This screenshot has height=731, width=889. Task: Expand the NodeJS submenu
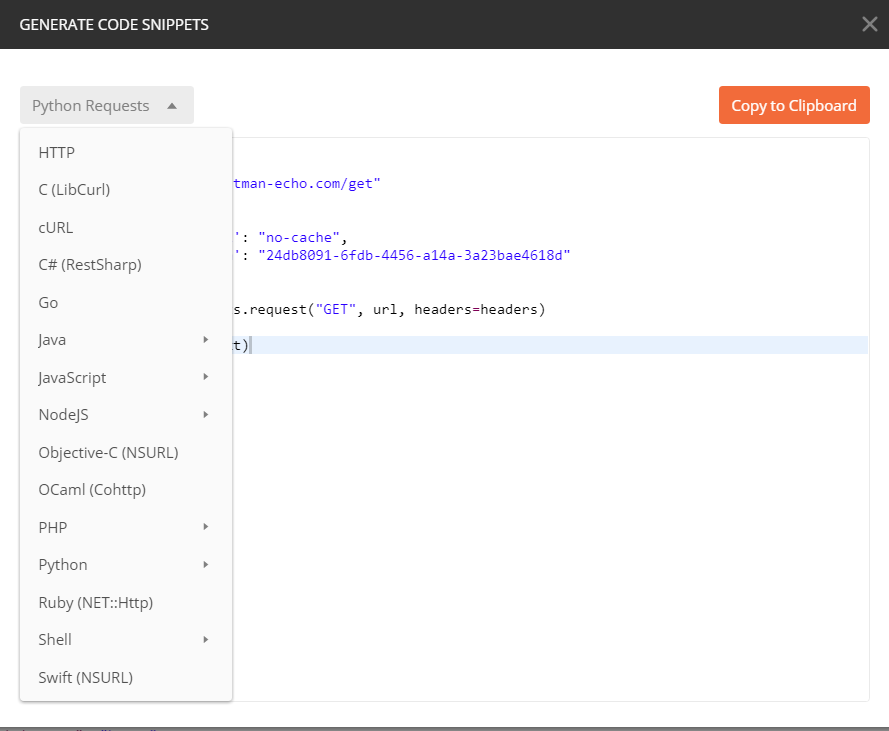click(61, 414)
